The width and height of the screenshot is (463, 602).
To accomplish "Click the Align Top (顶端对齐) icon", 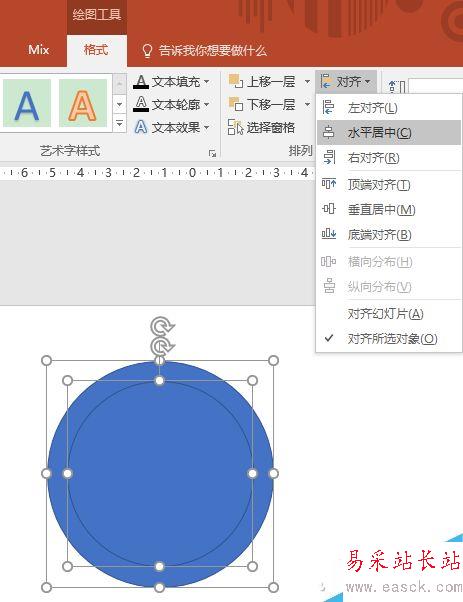I will [329, 184].
